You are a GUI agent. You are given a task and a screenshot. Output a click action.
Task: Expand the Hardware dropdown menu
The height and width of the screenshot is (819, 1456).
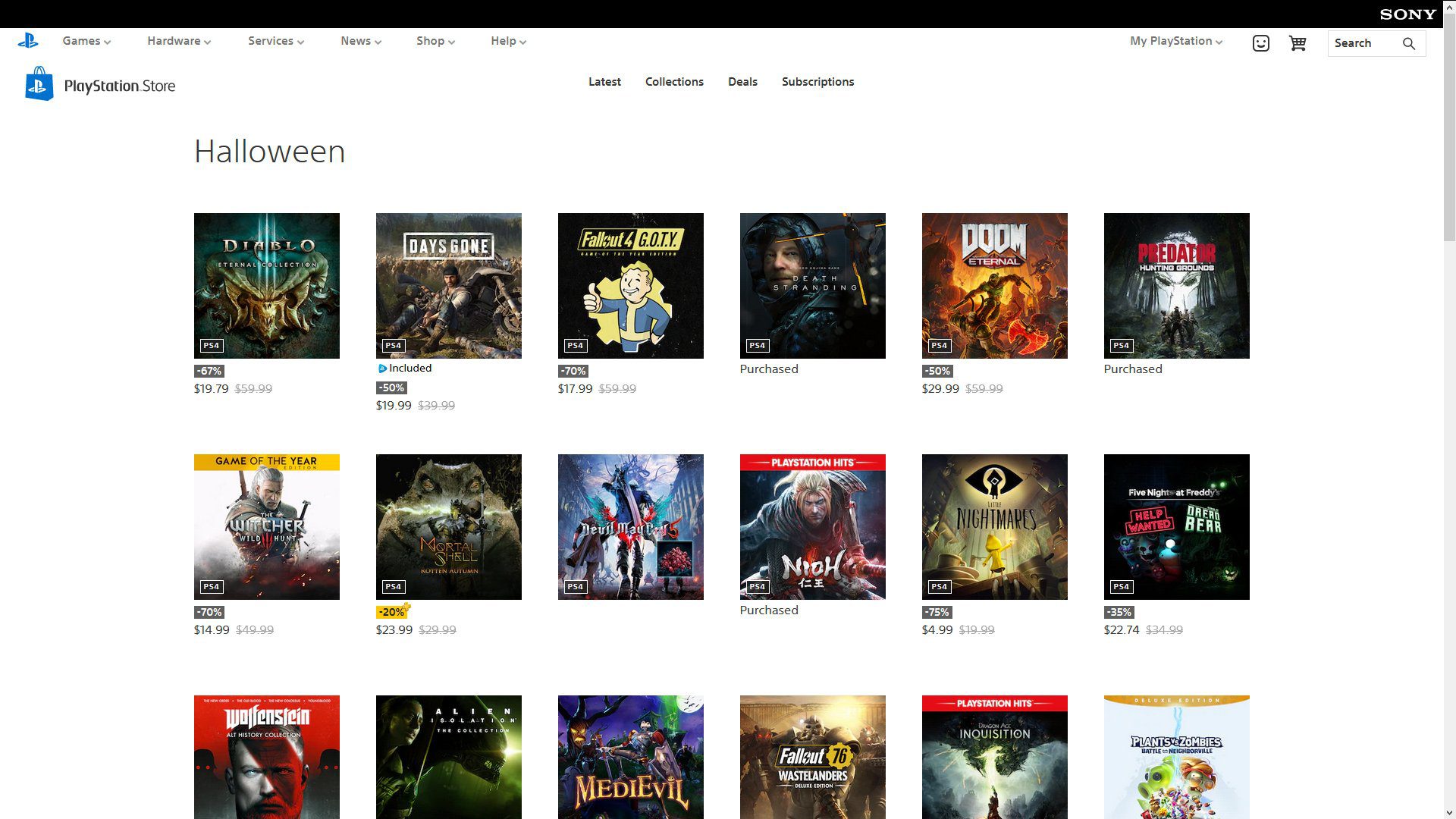(179, 41)
